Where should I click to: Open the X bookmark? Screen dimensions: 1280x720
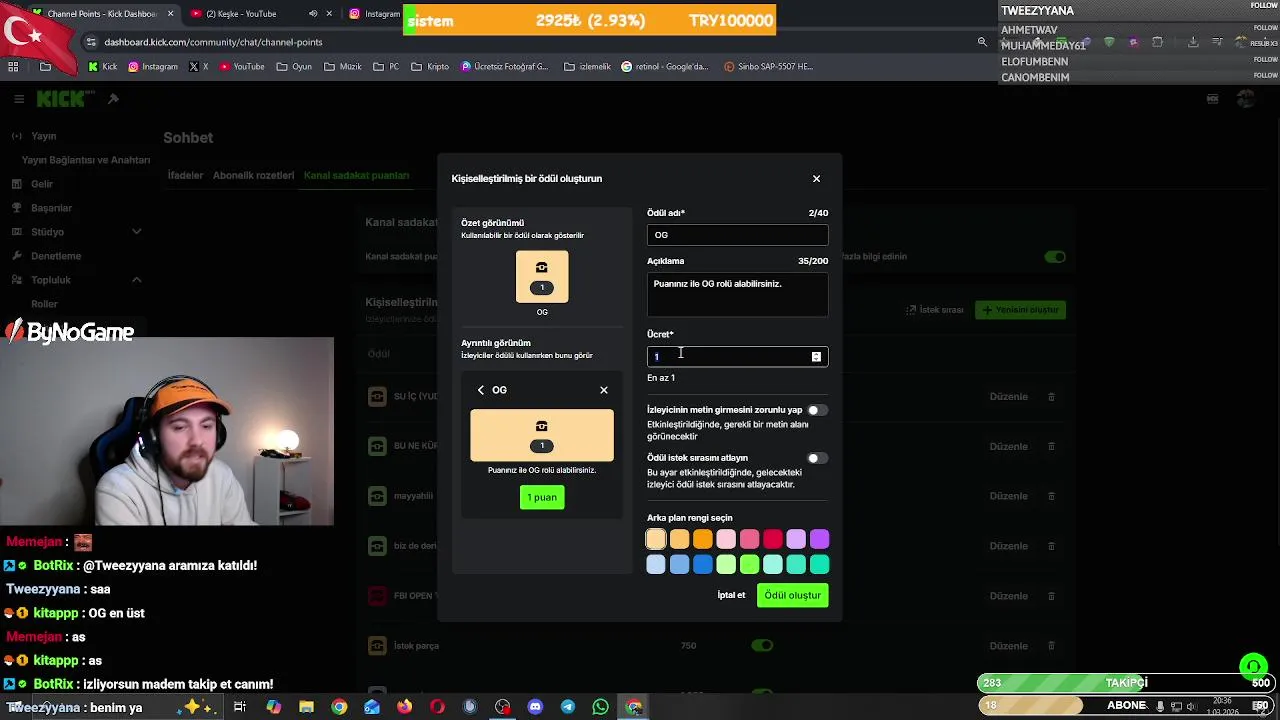point(199,67)
